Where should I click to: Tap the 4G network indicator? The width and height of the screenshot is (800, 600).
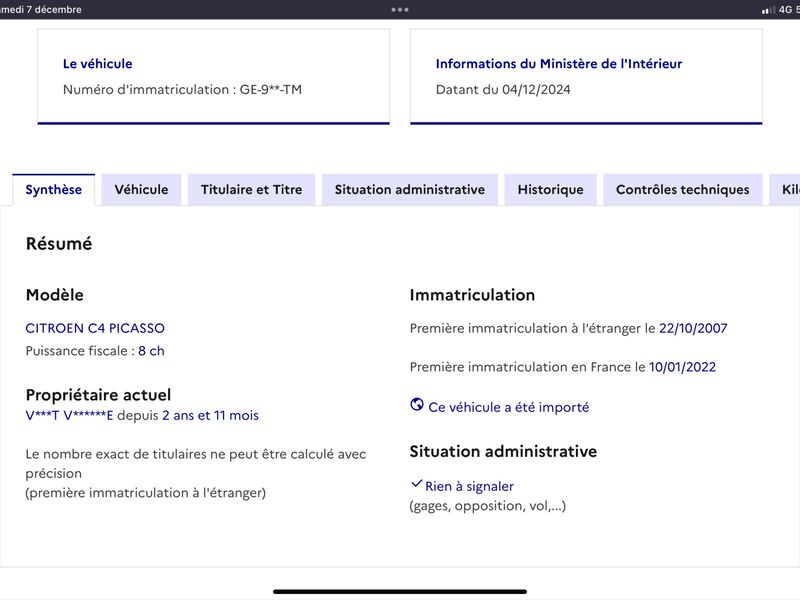785,10
